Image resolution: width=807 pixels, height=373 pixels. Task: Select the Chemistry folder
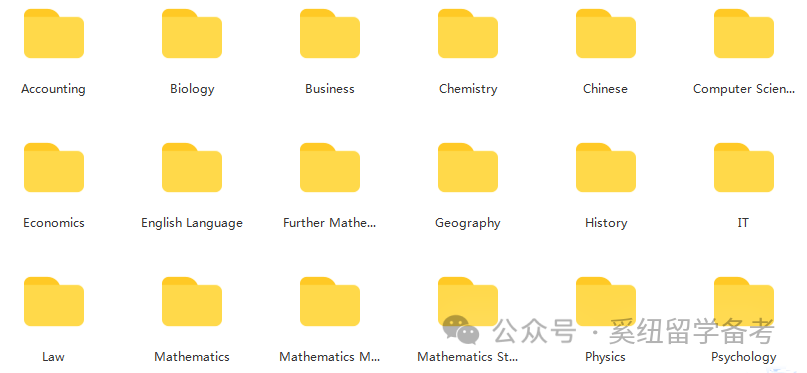(468, 33)
